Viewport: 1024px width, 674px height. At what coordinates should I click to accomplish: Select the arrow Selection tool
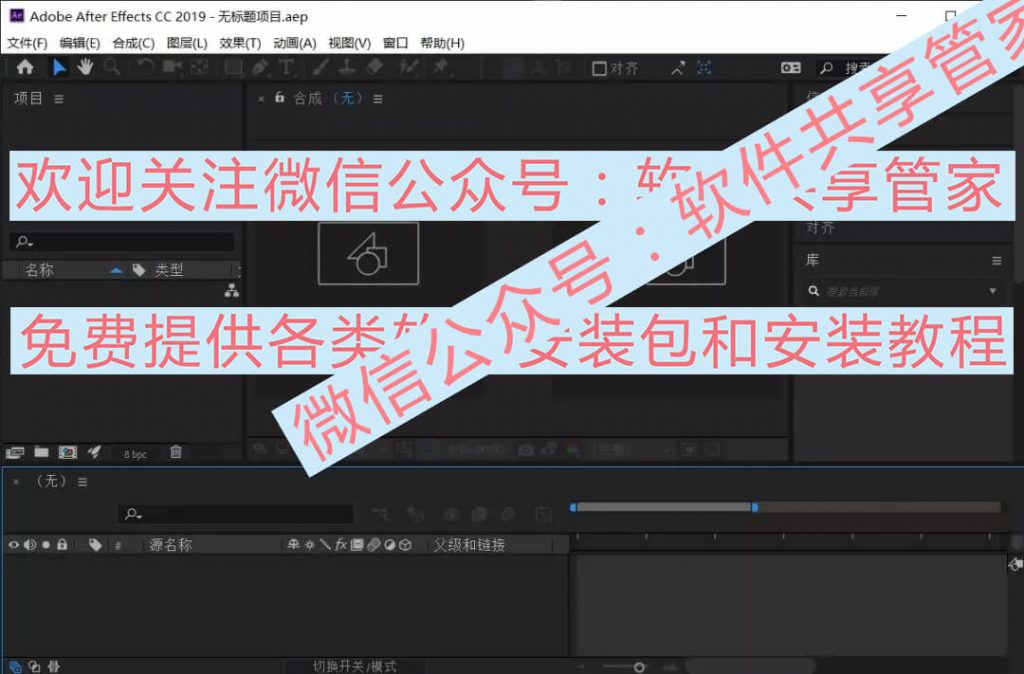click(x=59, y=67)
